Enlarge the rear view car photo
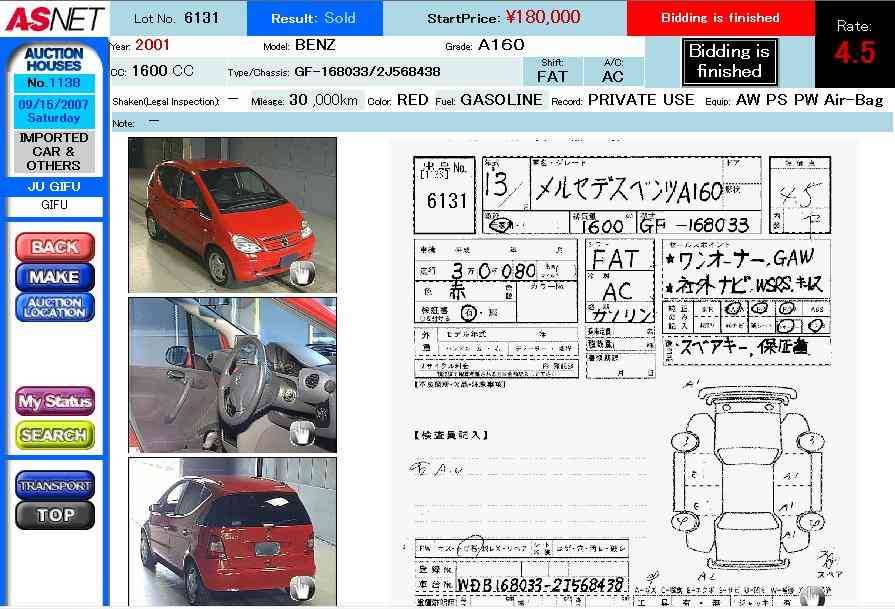The image size is (895, 609). pyautogui.click(x=232, y=531)
